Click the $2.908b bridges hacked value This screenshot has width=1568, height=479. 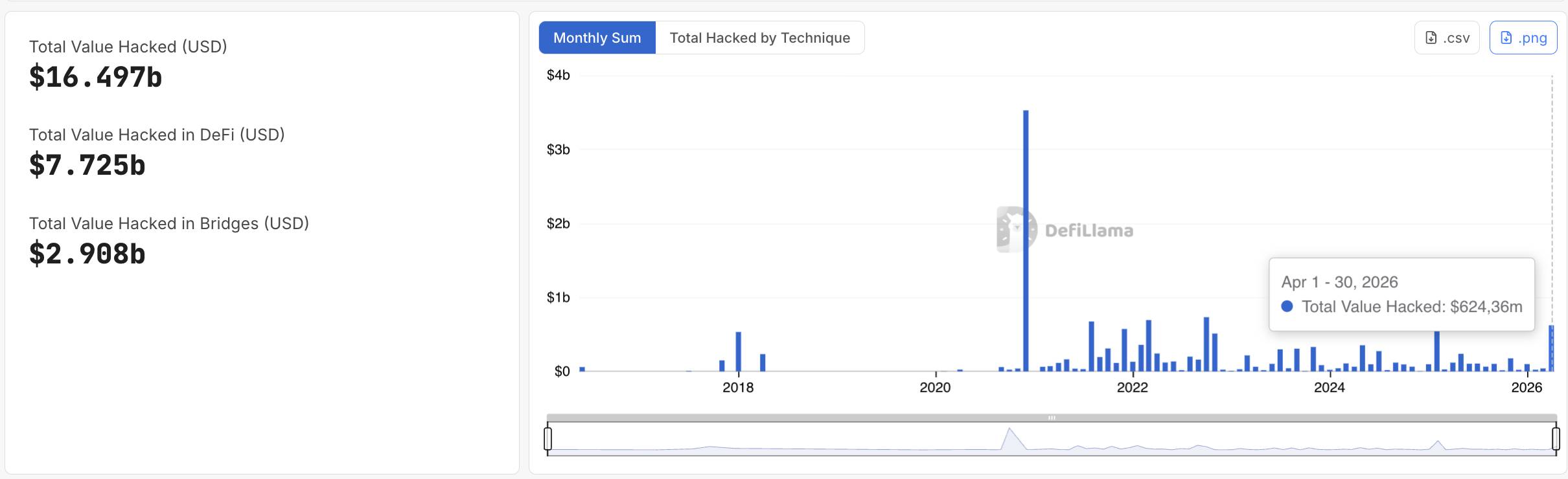tap(87, 254)
